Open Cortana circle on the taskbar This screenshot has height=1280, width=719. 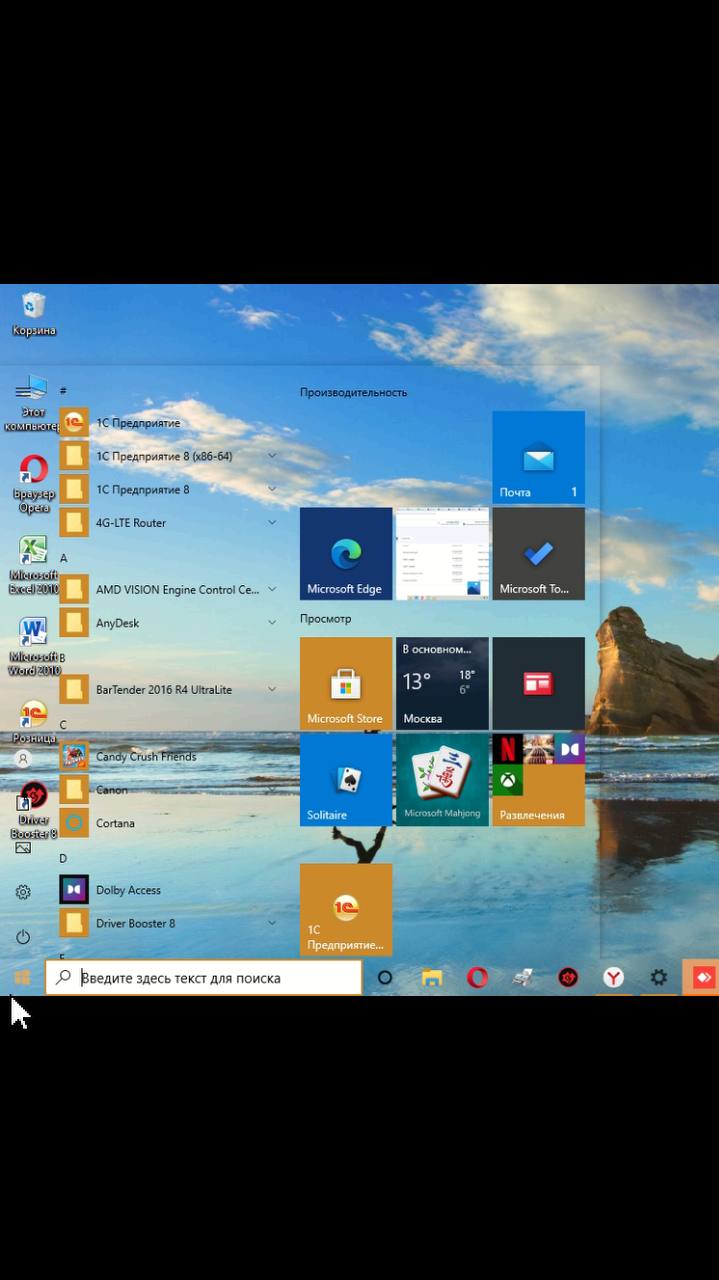pyautogui.click(x=385, y=978)
